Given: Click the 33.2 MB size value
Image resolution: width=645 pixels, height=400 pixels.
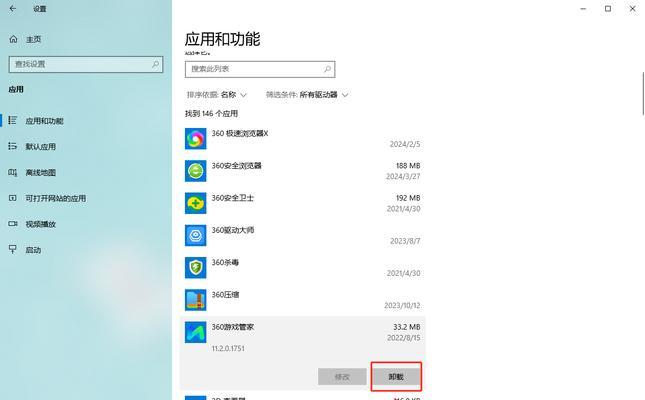Looking at the screenshot, I should pyautogui.click(x=406, y=327).
